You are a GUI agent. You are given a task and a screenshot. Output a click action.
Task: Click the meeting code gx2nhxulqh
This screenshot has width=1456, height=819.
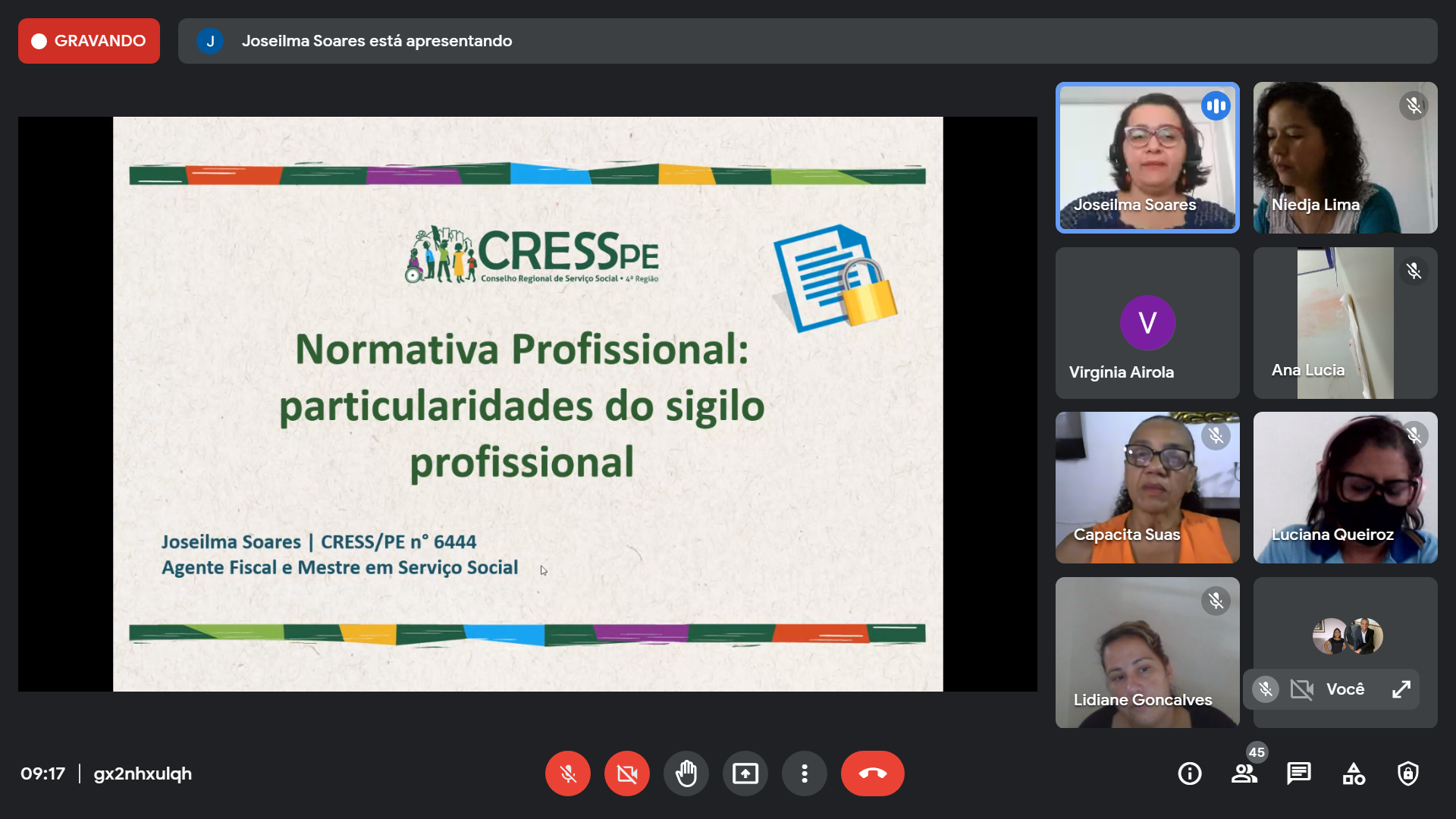coord(143,773)
